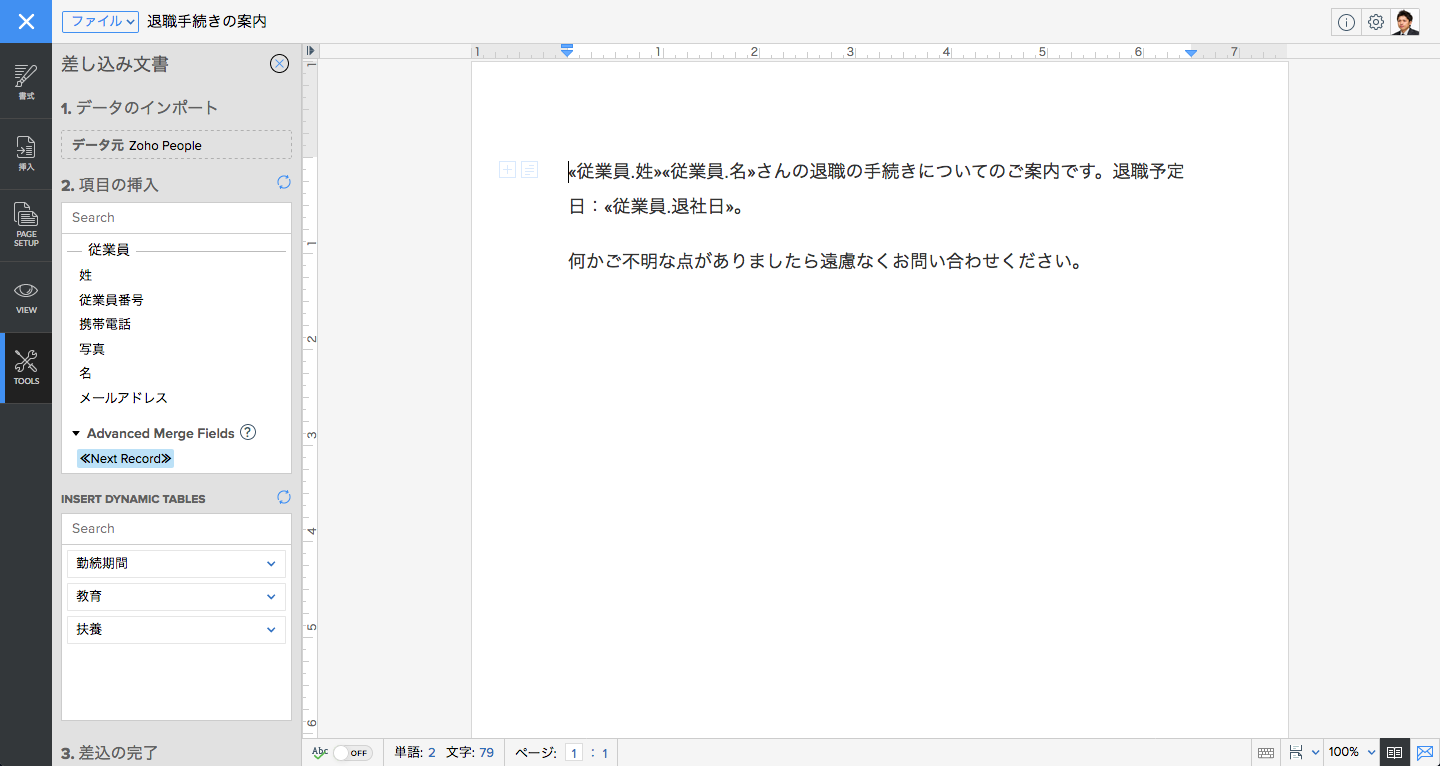Click the keyboard icon in status bar
The image size is (1440, 766).
[x=1265, y=752]
